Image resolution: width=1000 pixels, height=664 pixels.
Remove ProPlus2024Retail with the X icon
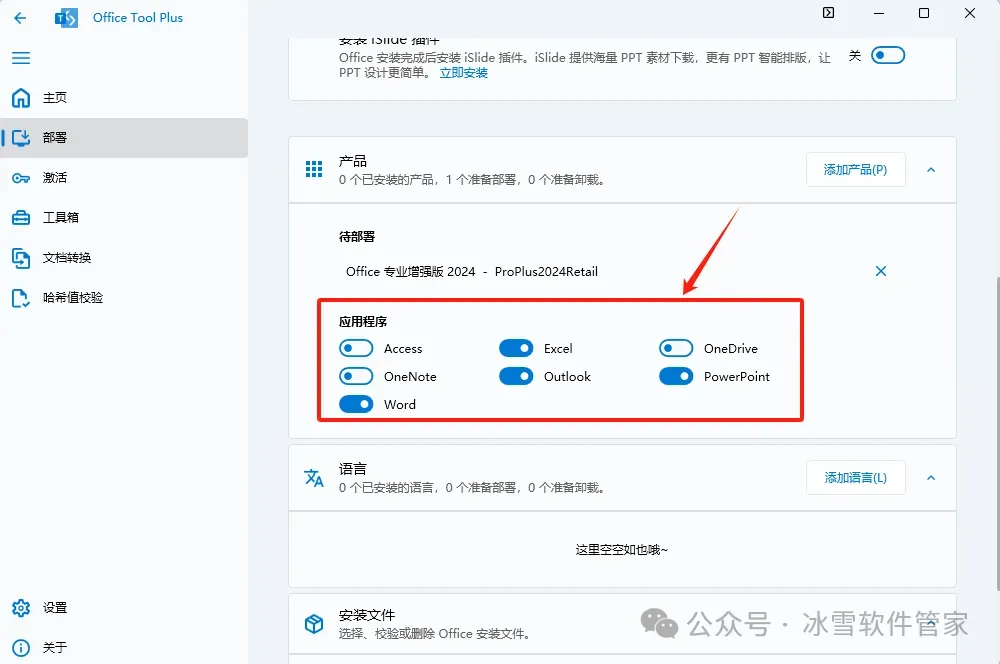(881, 271)
